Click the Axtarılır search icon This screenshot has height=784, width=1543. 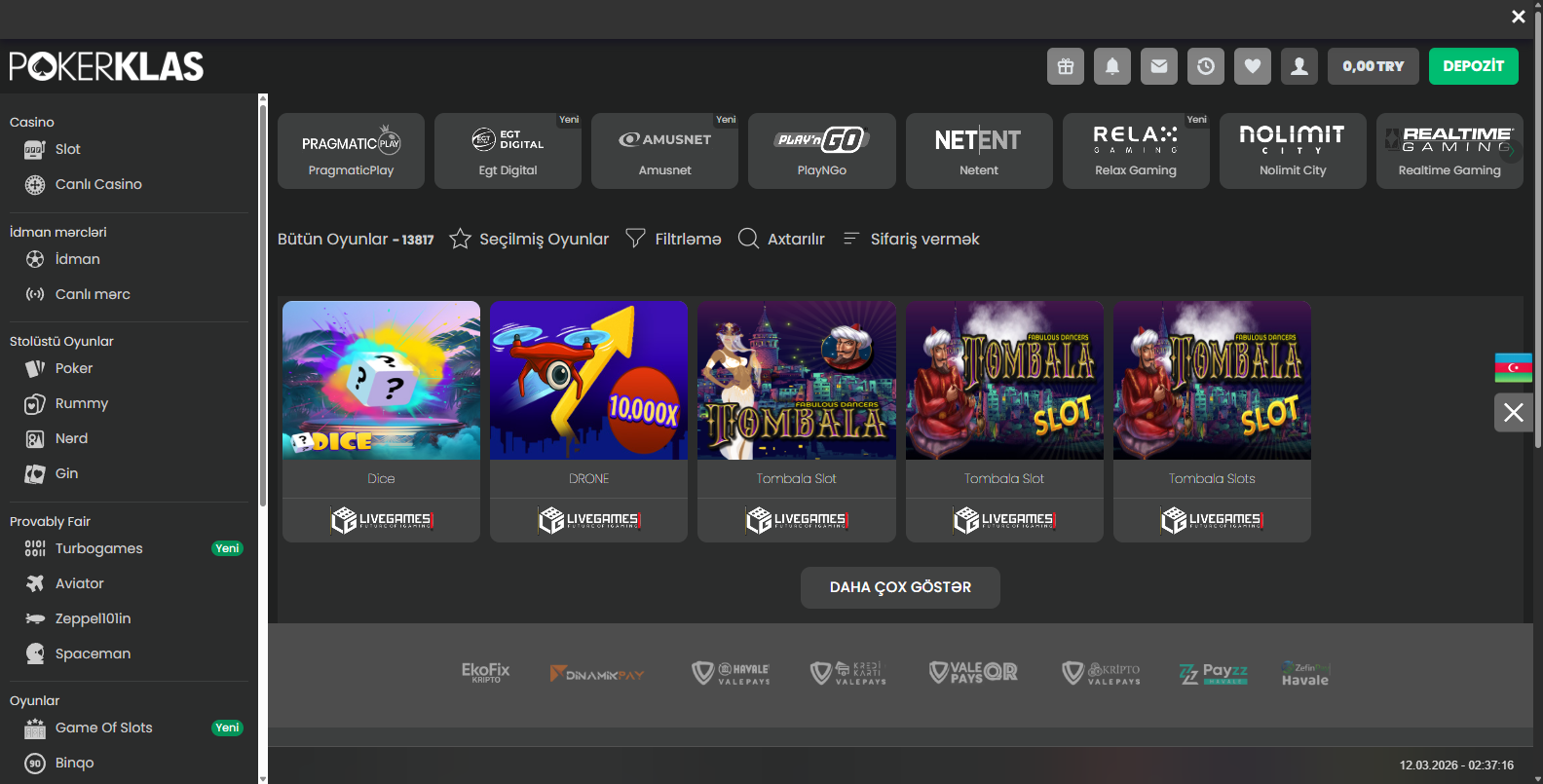pos(748,239)
